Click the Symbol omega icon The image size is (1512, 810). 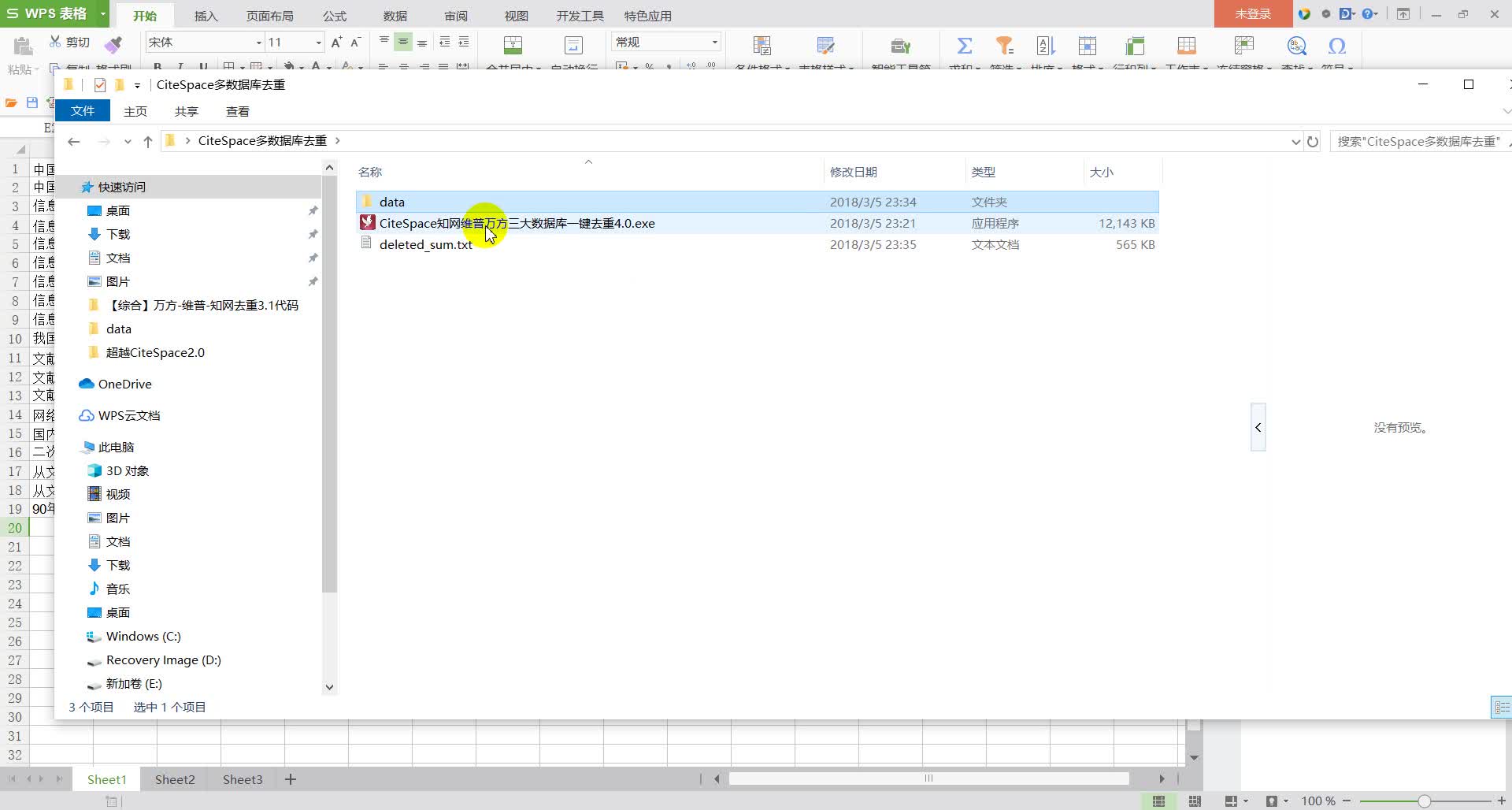1336,46
